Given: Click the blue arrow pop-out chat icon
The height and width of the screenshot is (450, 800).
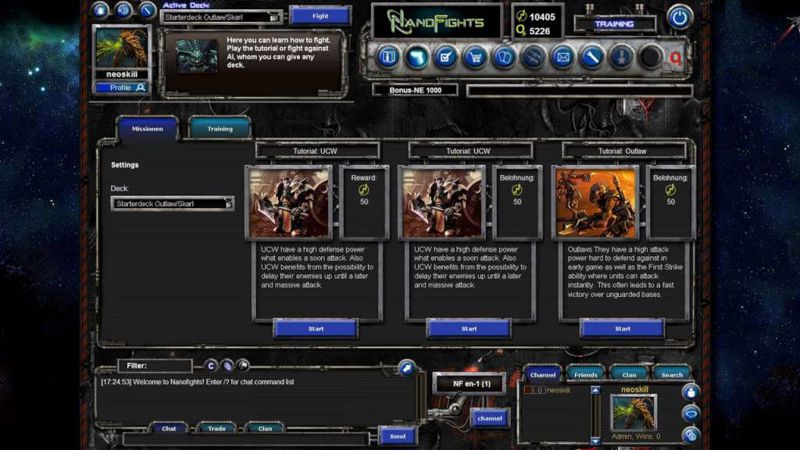Looking at the screenshot, I should (407, 367).
